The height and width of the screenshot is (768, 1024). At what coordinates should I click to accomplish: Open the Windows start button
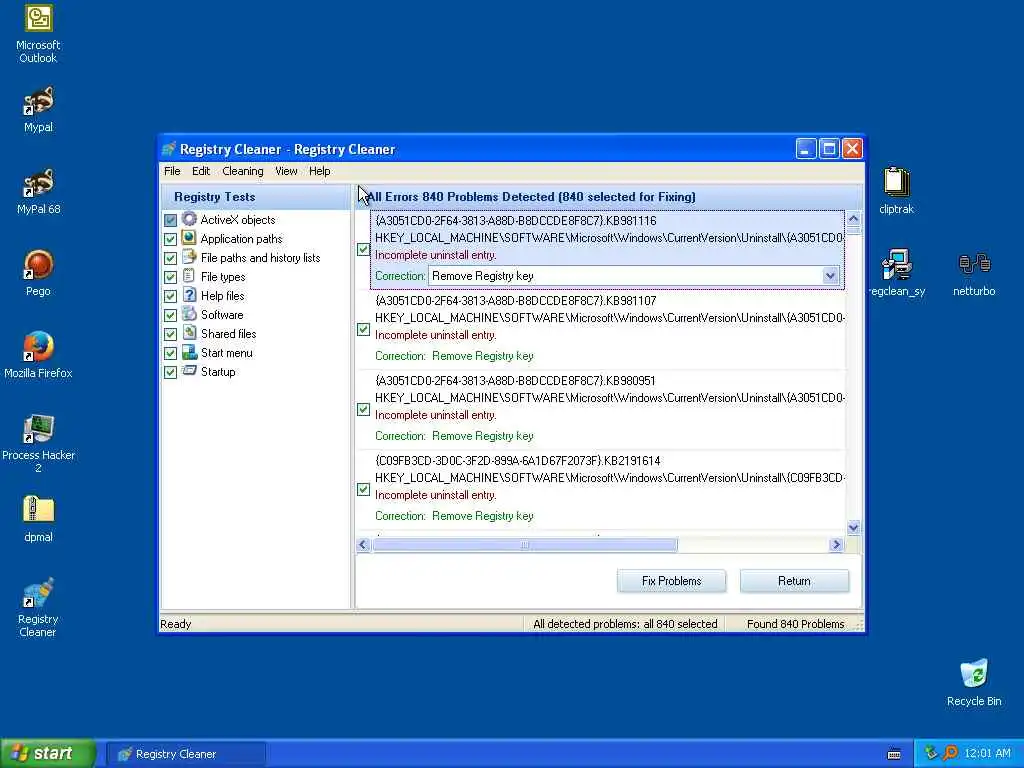click(48, 753)
